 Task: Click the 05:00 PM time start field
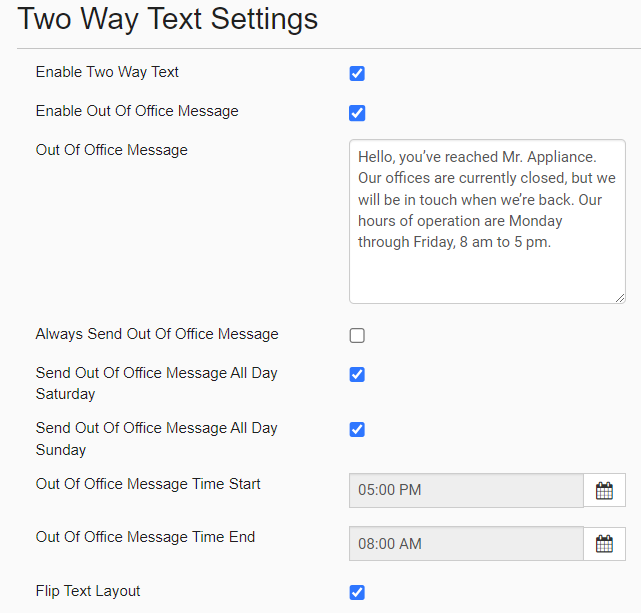(465, 491)
